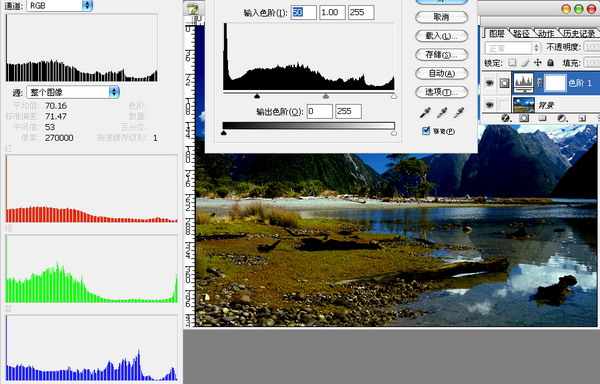The width and height of the screenshot is (600, 384).
Task: Switch to the 历史记录 tab
Action: point(579,34)
